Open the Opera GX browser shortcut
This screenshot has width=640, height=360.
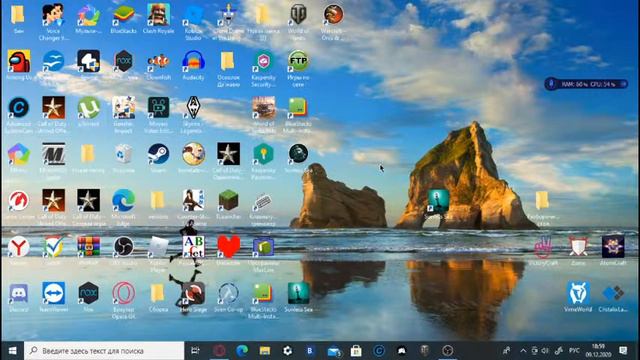(x=124, y=293)
